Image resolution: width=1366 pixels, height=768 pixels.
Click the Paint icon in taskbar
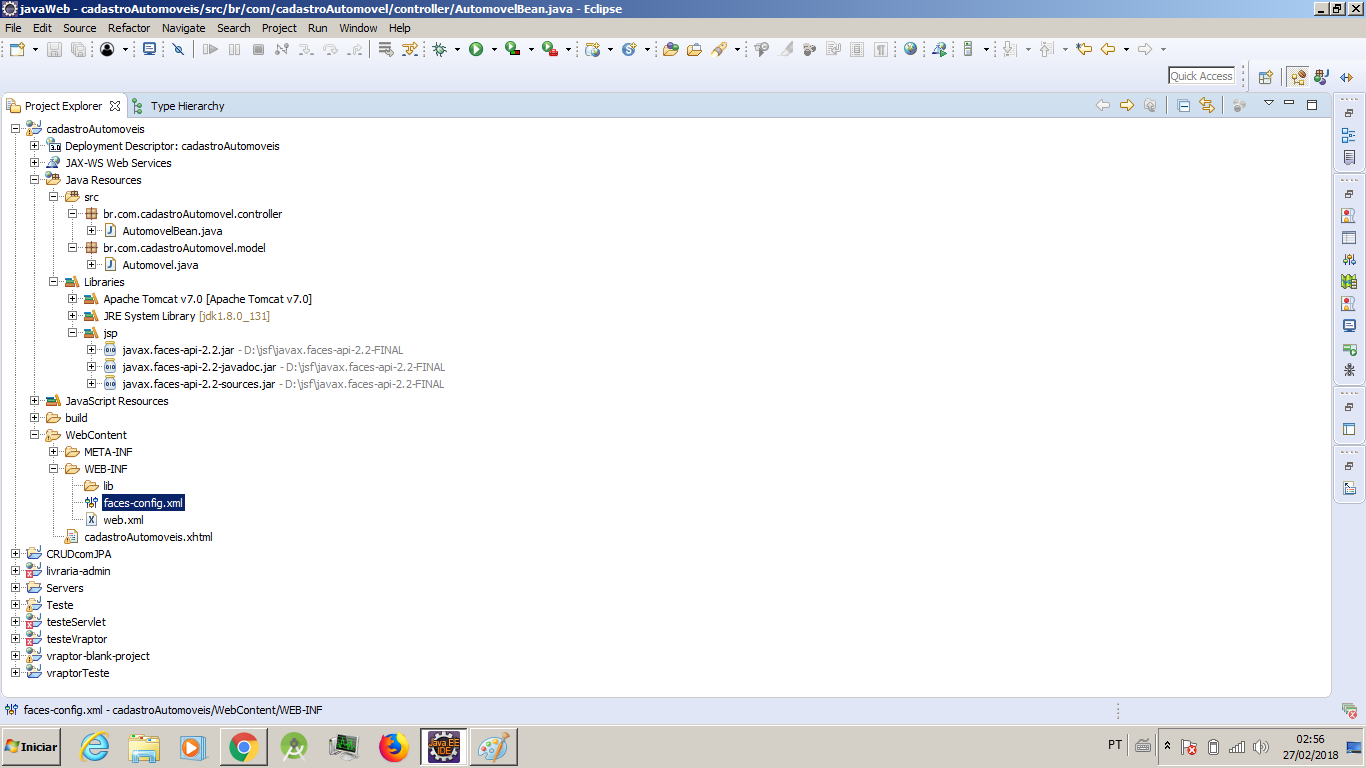pos(494,747)
